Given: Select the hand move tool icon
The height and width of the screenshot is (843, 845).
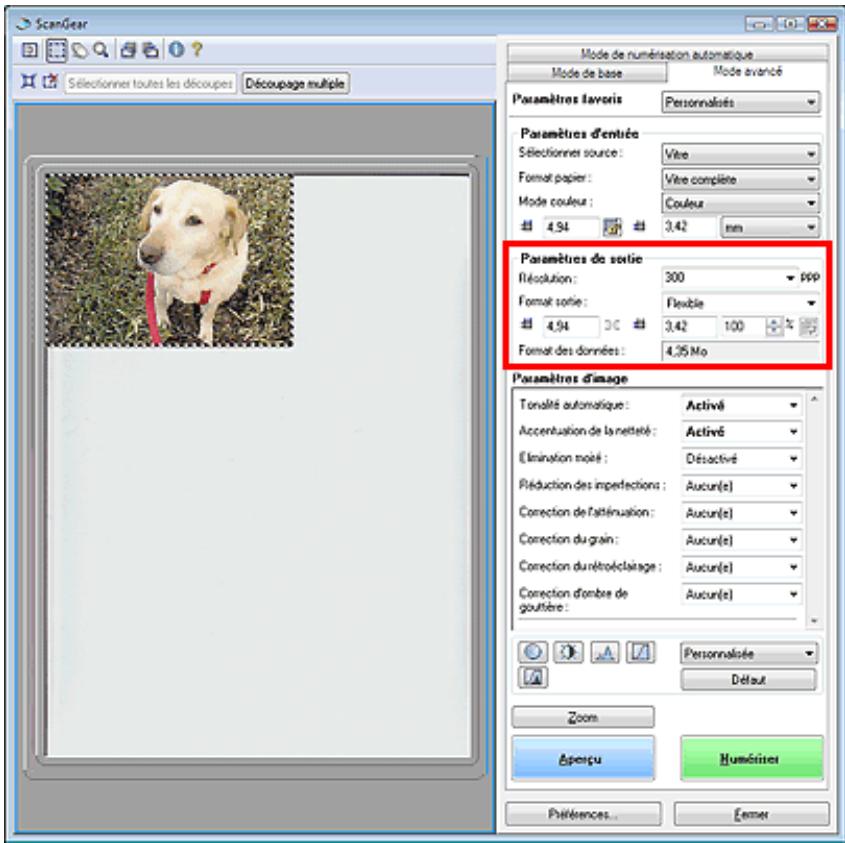Looking at the screenshot, I should 80,51.
